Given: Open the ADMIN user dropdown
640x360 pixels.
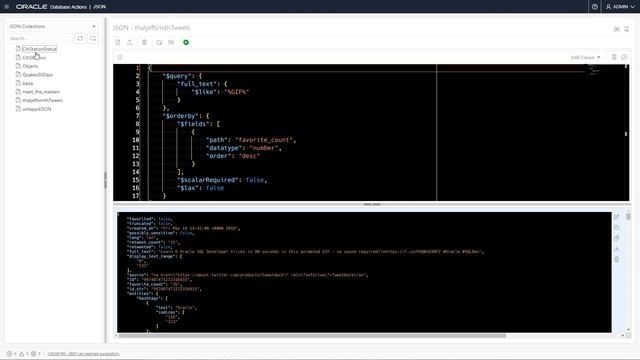Looking at the screenshot, I should click(620, 7).
